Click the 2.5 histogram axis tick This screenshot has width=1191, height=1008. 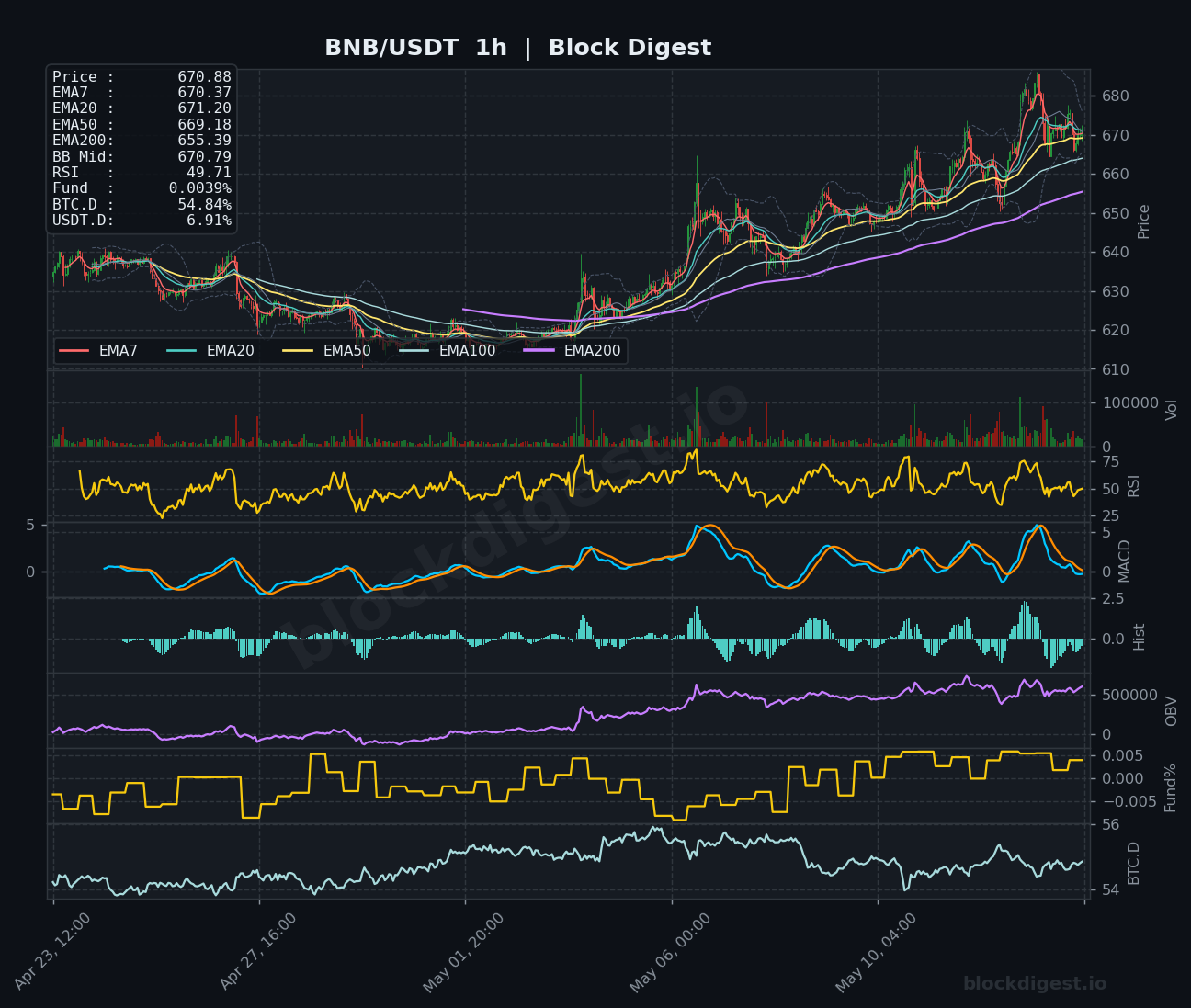(1112, 599)
